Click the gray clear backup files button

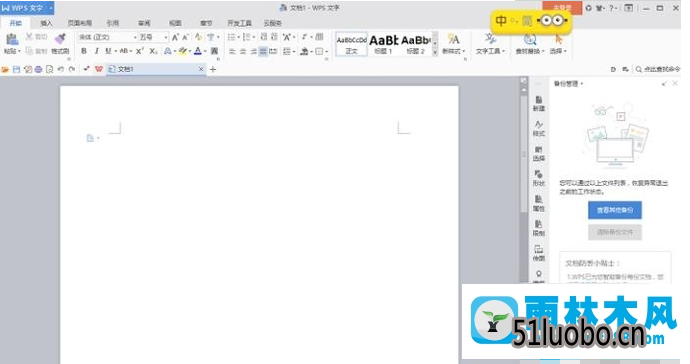pyautogui.click(x=615, y=232)
